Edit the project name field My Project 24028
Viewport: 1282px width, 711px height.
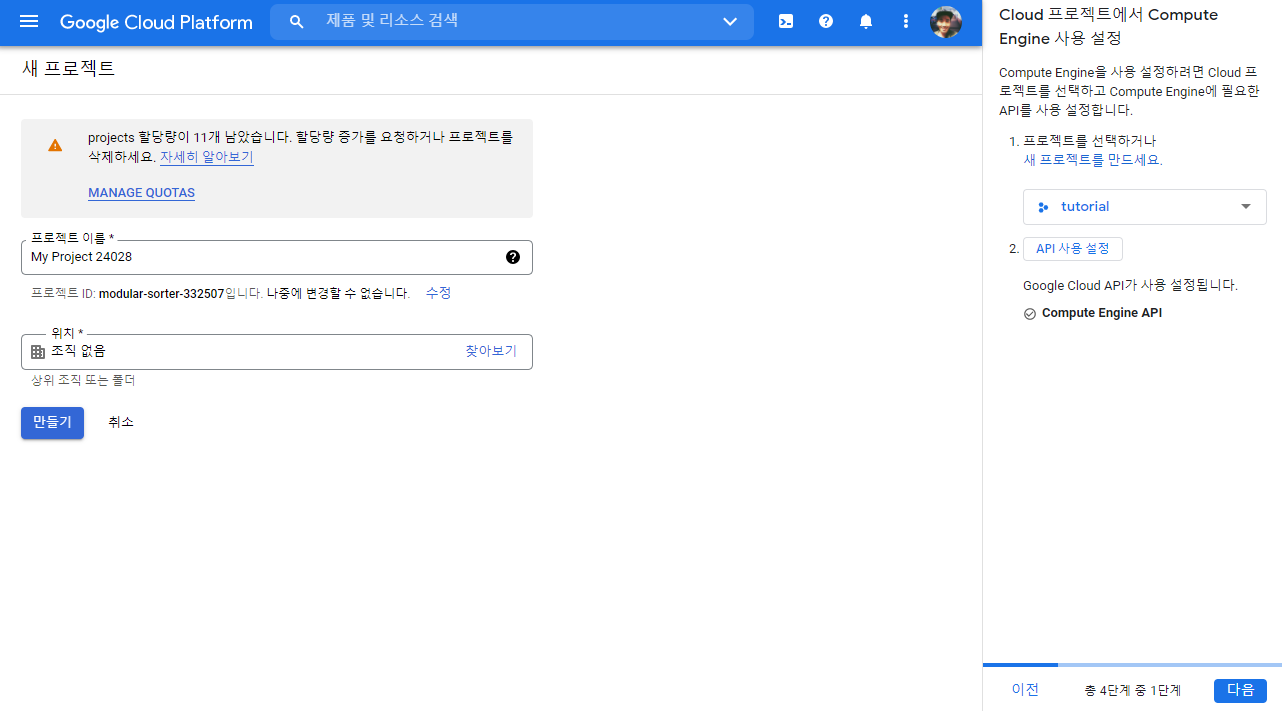click(x=277, y=257)
